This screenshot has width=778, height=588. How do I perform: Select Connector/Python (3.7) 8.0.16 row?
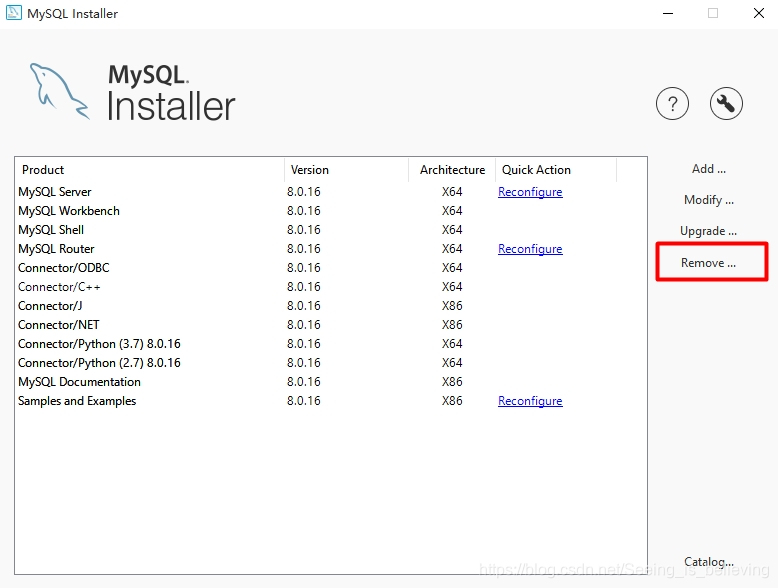coord(330,344)
